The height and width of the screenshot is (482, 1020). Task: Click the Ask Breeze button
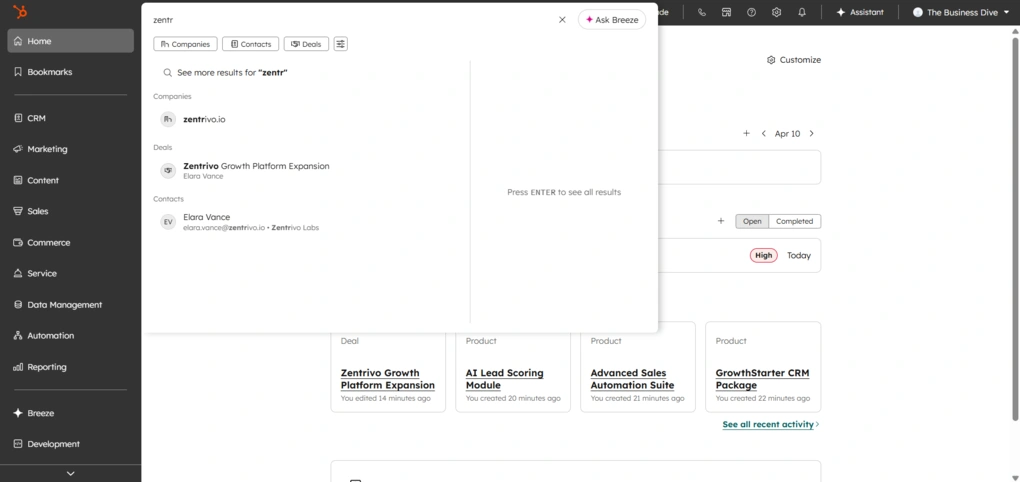coord(611,20)
